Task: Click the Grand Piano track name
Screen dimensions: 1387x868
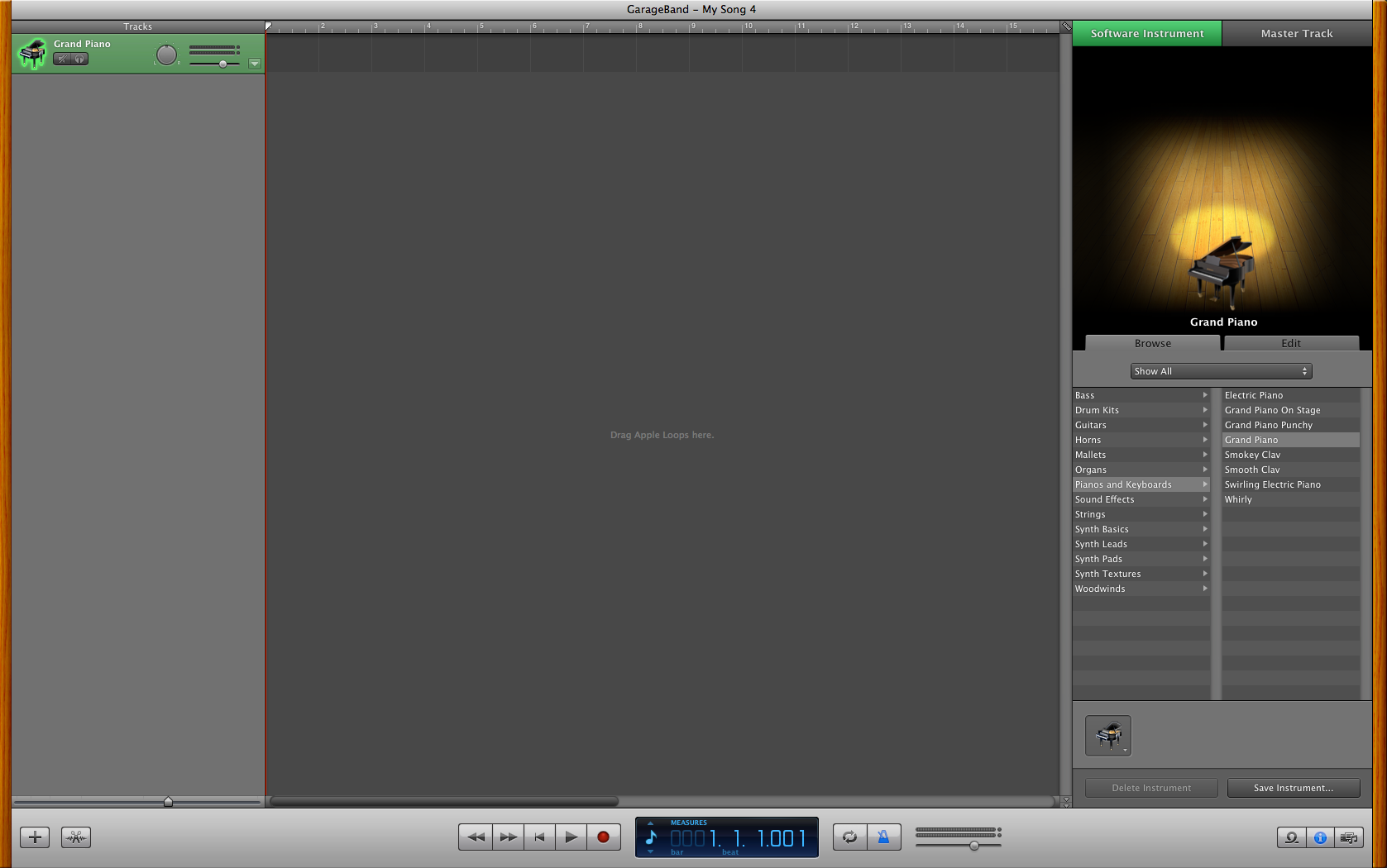Action: click(x=82, y=44)
